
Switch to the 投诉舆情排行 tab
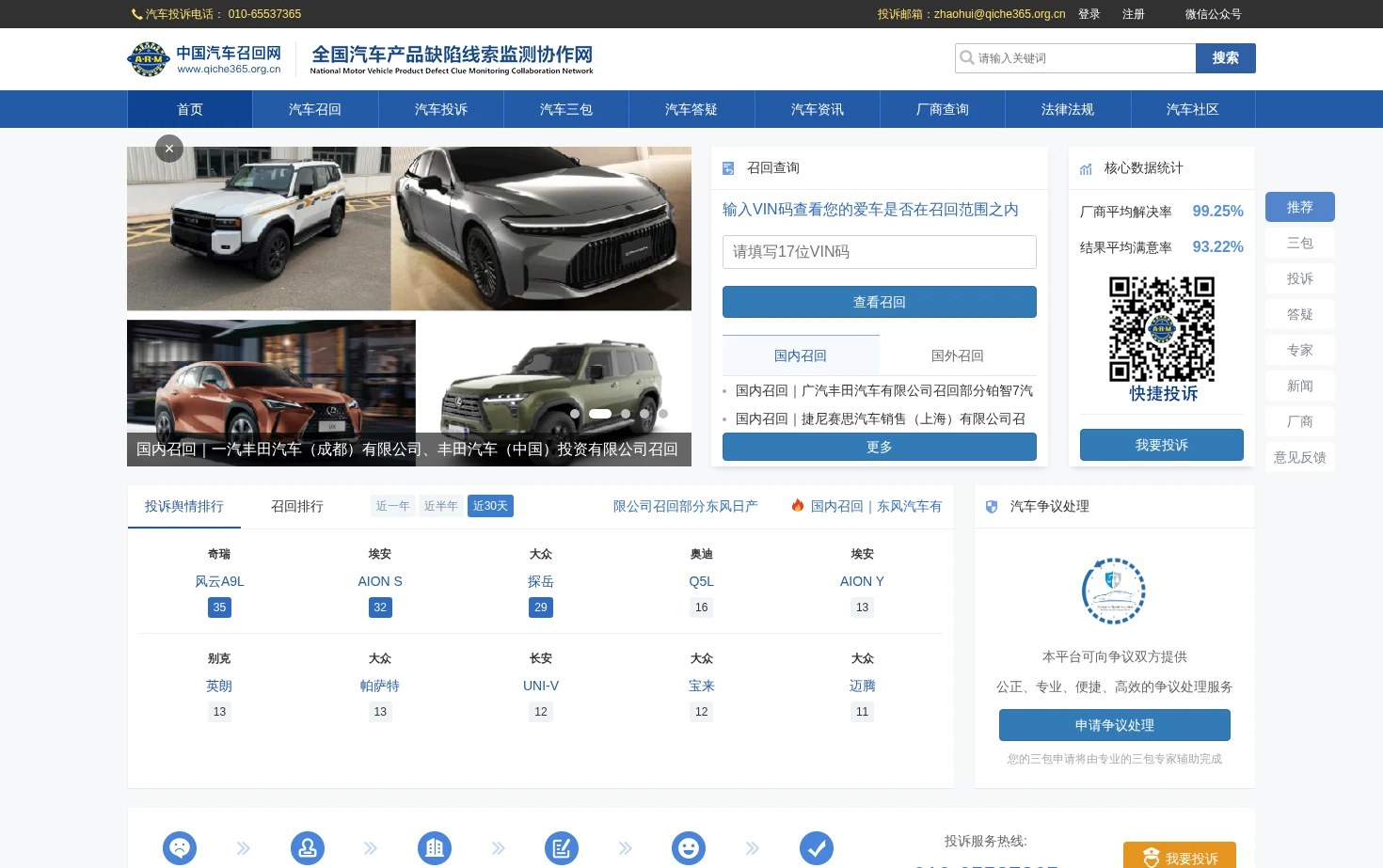click(x=184, y=506)
